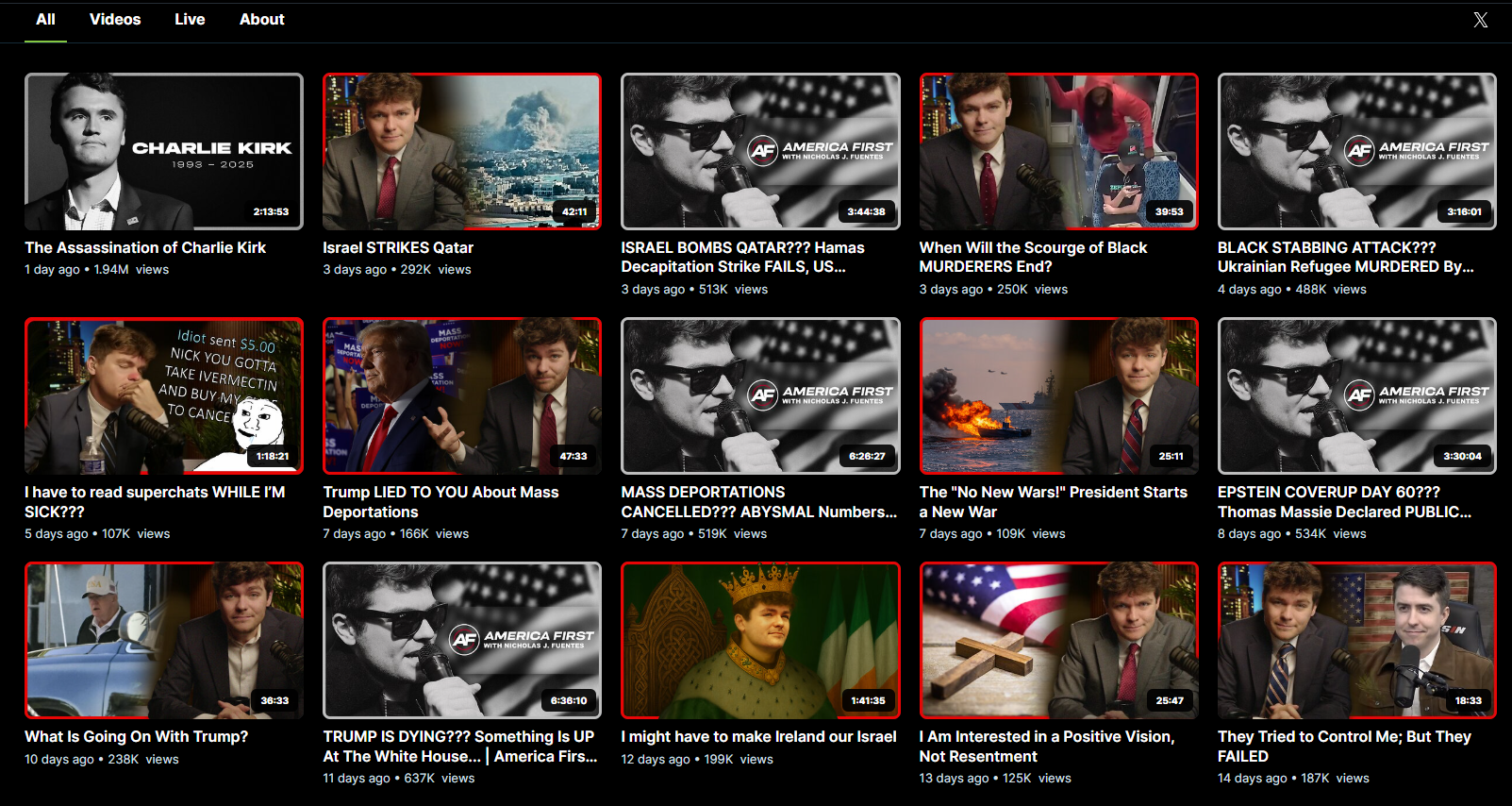Screen dimensions: 1512x806
Task: Click title 'Trump LIED TO YOU About Mass Deportations'
Action: tap(440, 501)
